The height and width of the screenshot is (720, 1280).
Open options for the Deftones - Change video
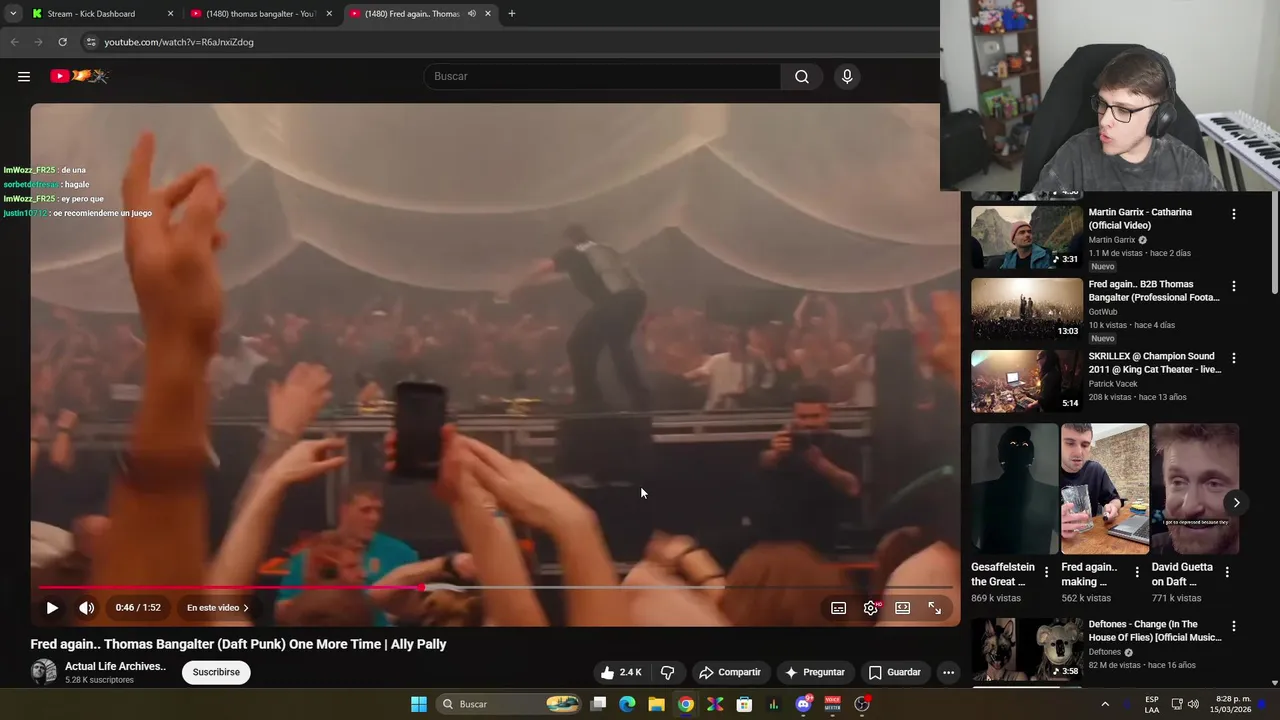(1233, 626)
